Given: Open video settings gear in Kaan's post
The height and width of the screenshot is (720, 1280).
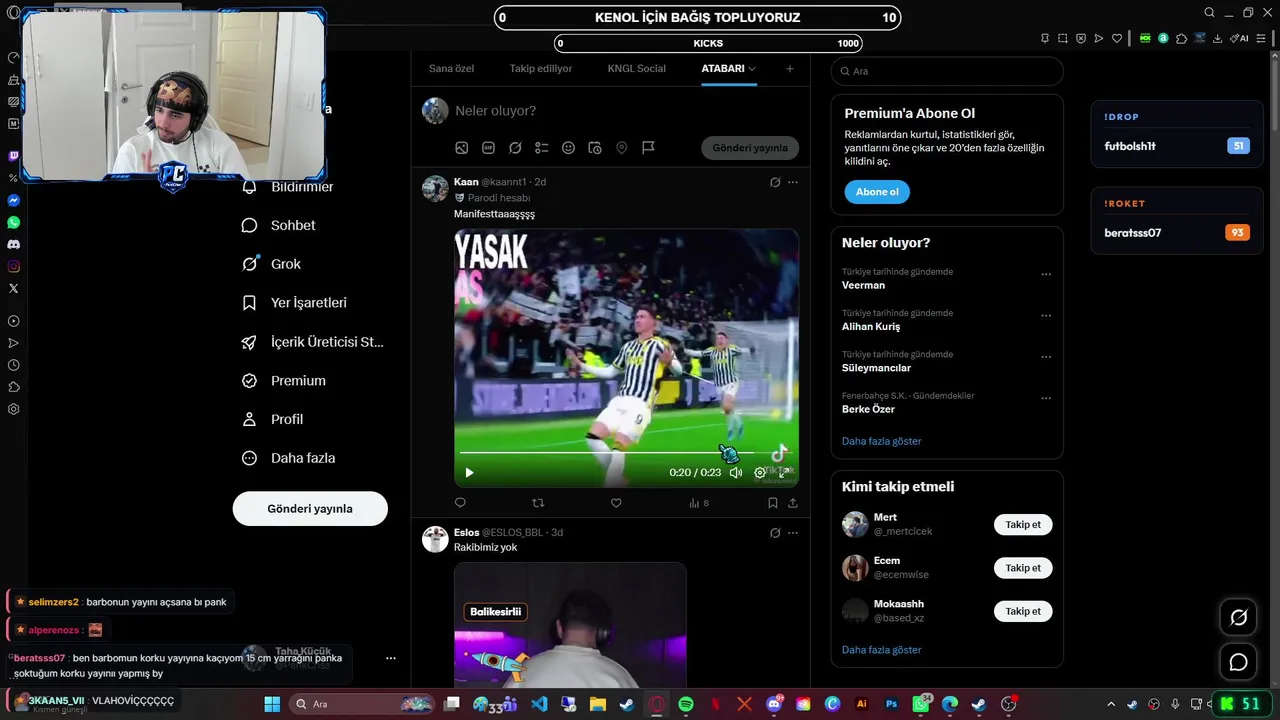Looking at the screenshot, I should coord(760,473).
